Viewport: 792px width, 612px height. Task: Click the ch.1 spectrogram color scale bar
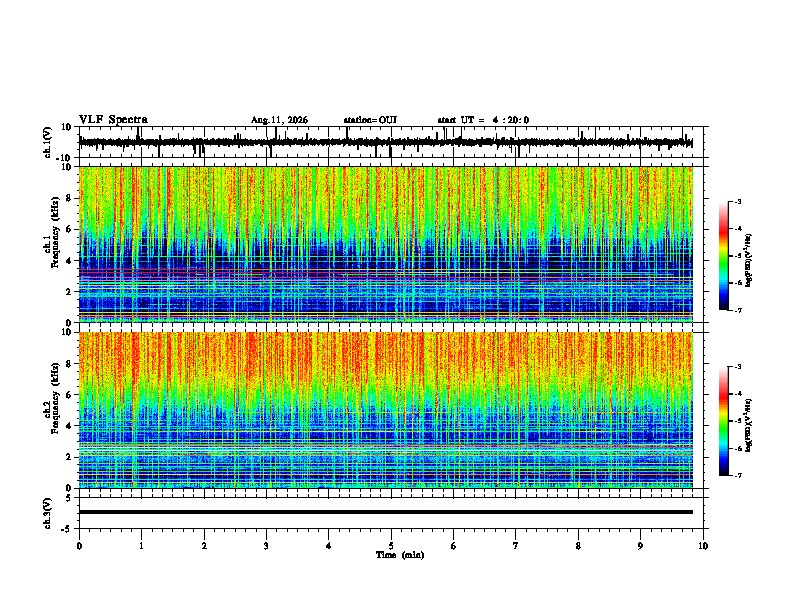point(724,256)
